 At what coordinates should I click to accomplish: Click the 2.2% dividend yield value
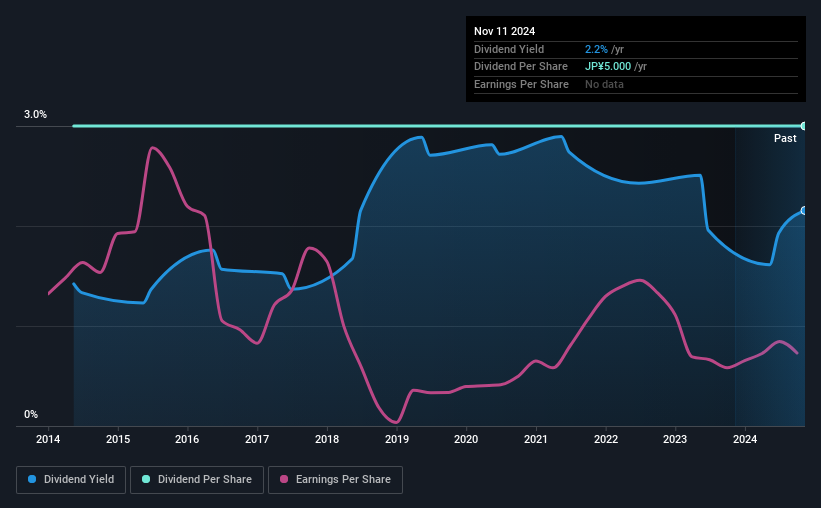click(596, 49)
